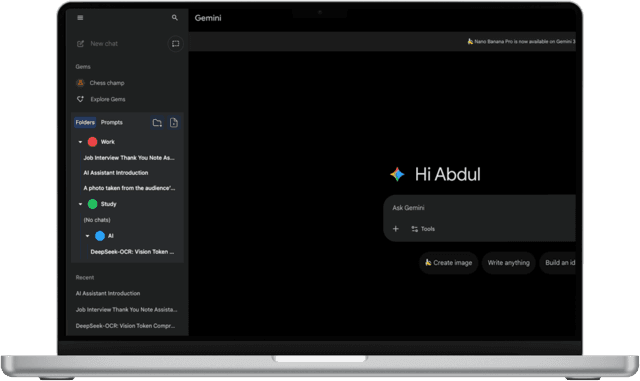Click the Build an idea suggestion chip
The image size is (640, 381).
[558, 263]
